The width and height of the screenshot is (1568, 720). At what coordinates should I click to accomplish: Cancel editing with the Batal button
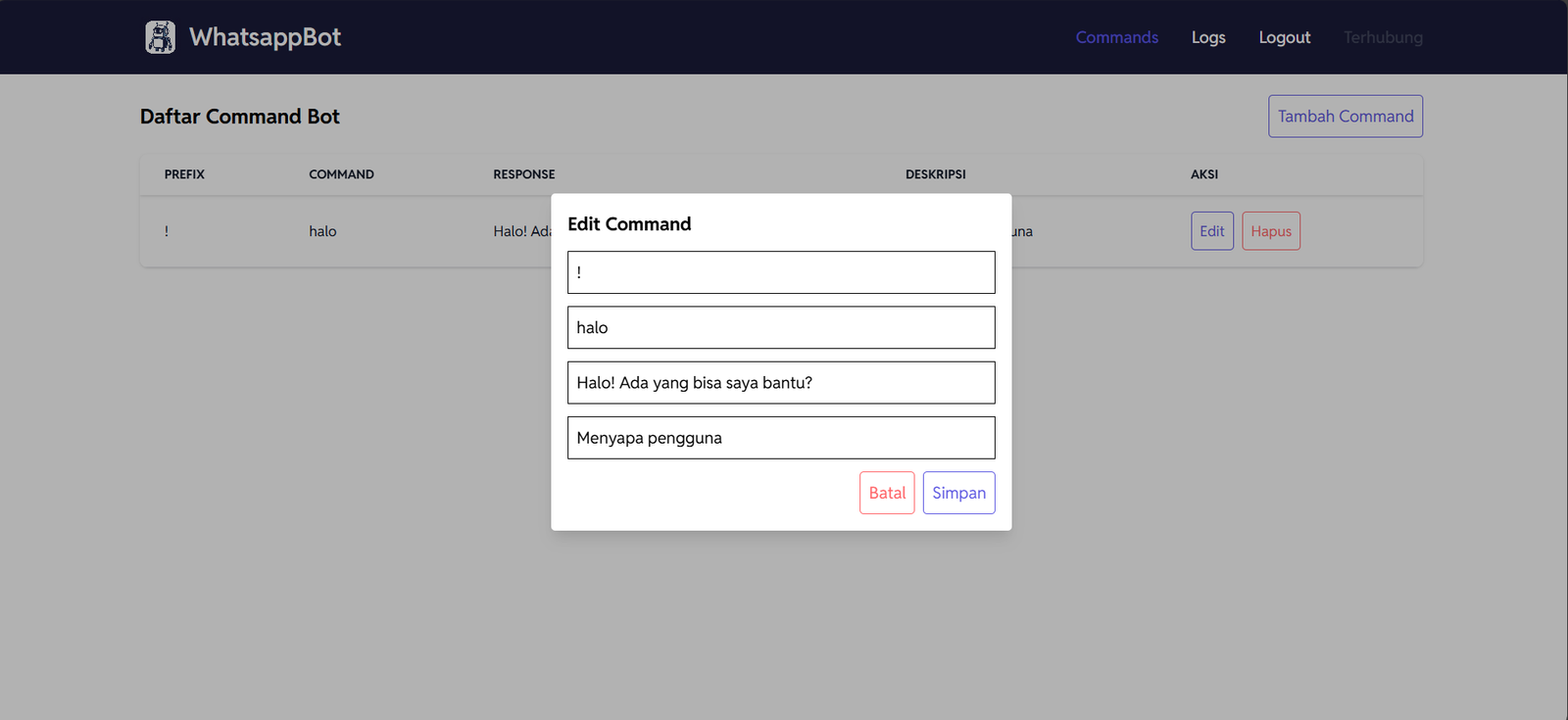[887, 493]
